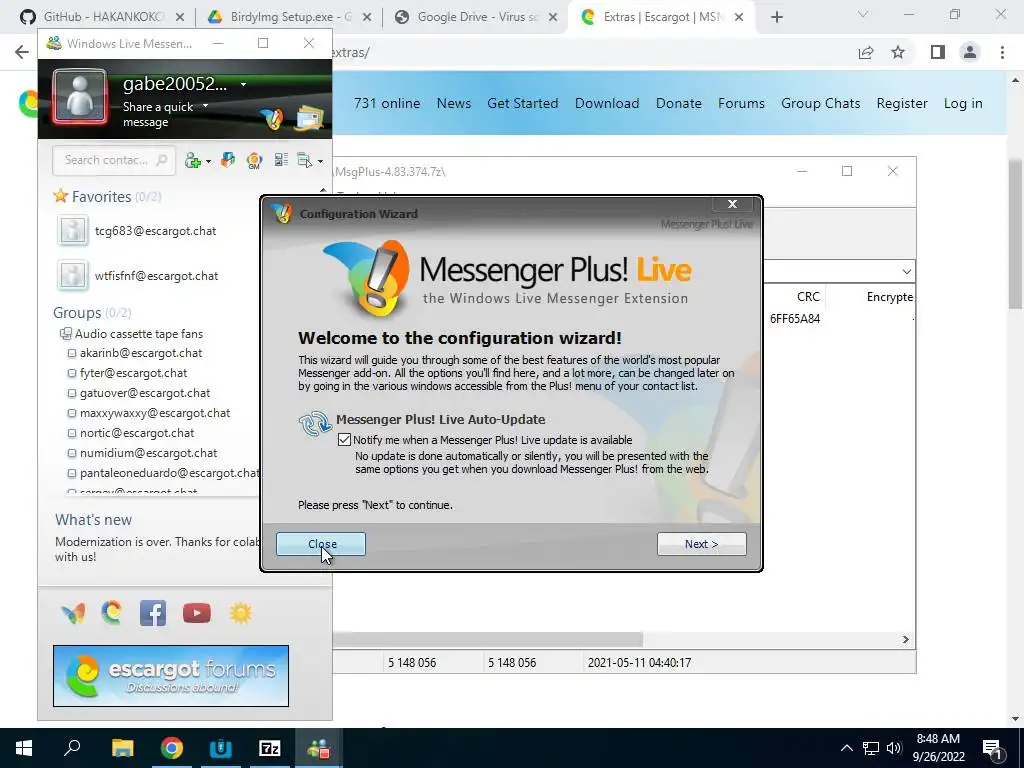Click the user display picture avatar

point(80,97)
